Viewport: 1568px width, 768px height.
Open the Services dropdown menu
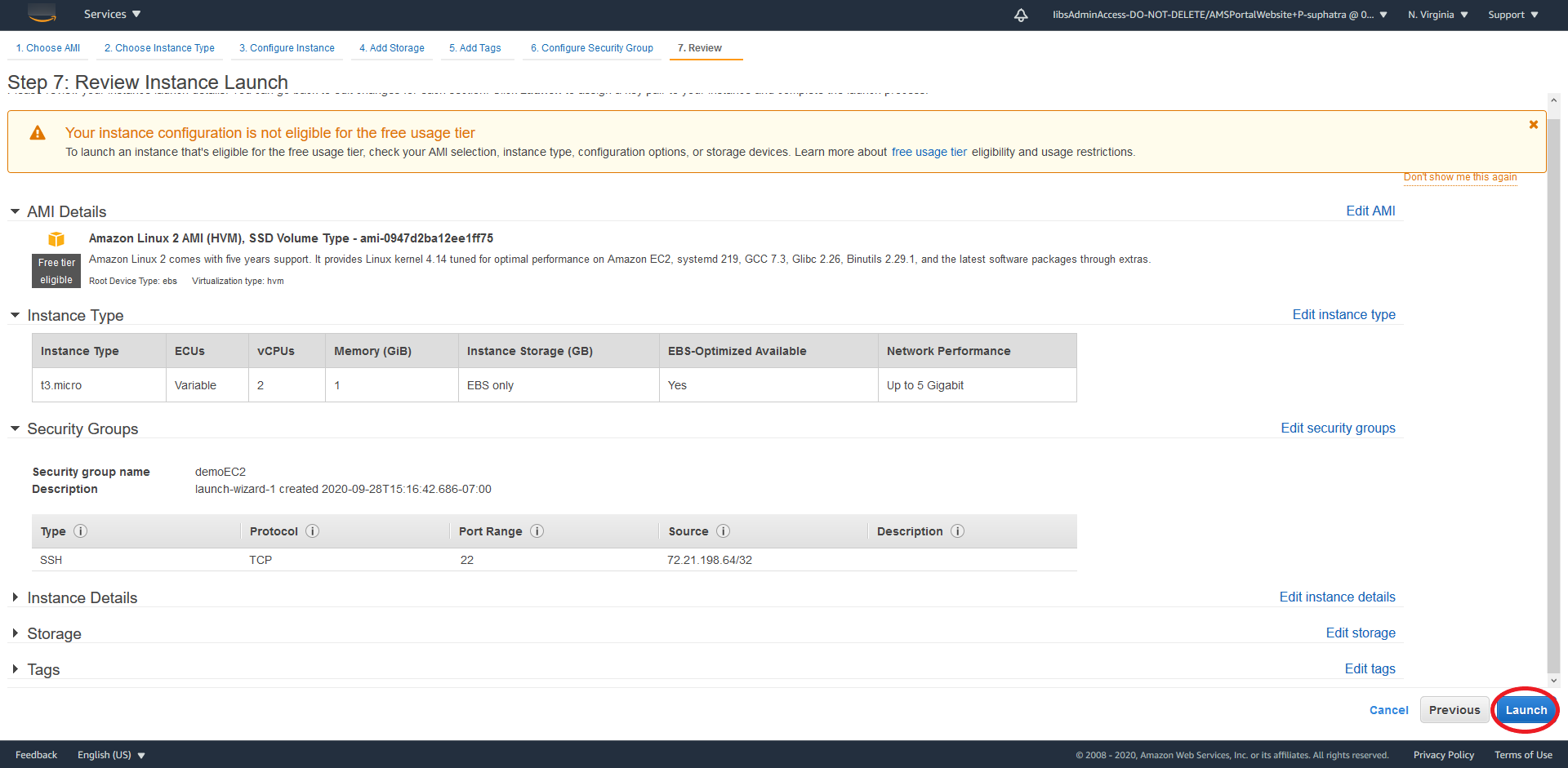(112, 15)
